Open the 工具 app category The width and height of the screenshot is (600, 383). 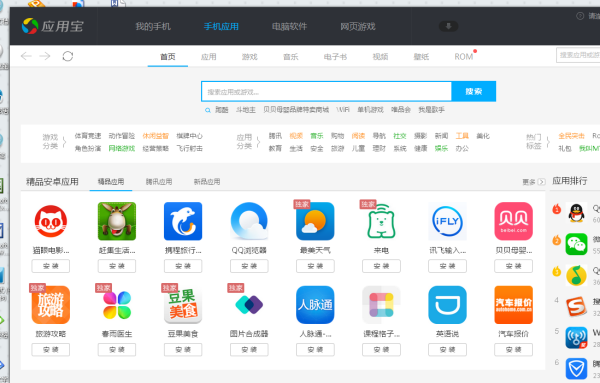(x=462, y=136)
